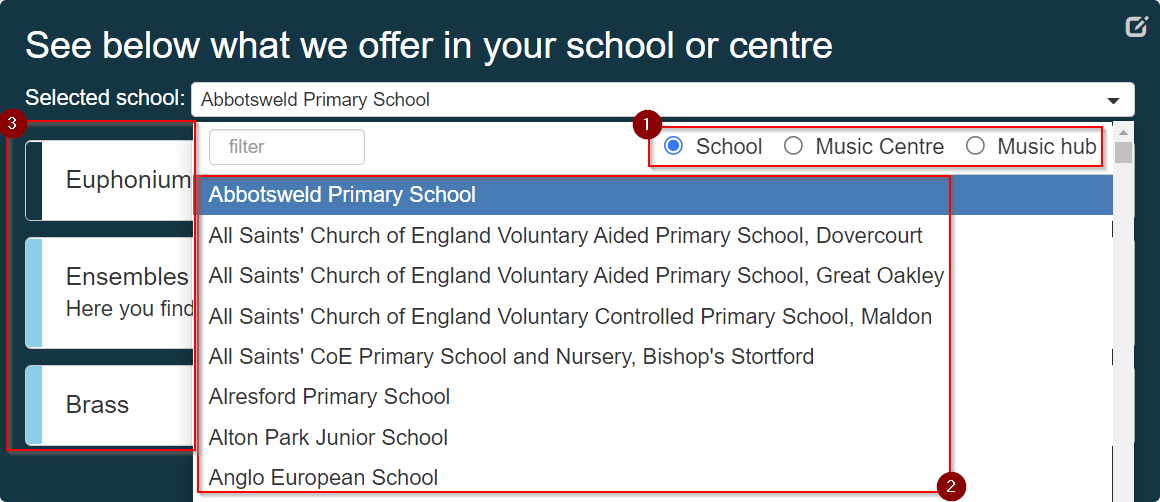Click the edit pencil icon in top corner
The height and width of the screenshot is (502, 1160).
coord(1136,27)
